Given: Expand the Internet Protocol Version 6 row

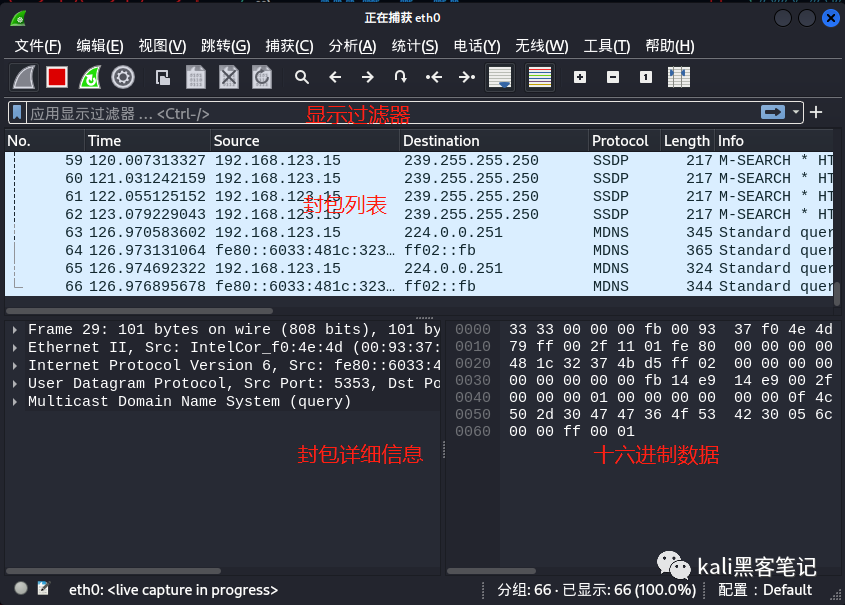Looking at the screenshot, I should 15,365.
